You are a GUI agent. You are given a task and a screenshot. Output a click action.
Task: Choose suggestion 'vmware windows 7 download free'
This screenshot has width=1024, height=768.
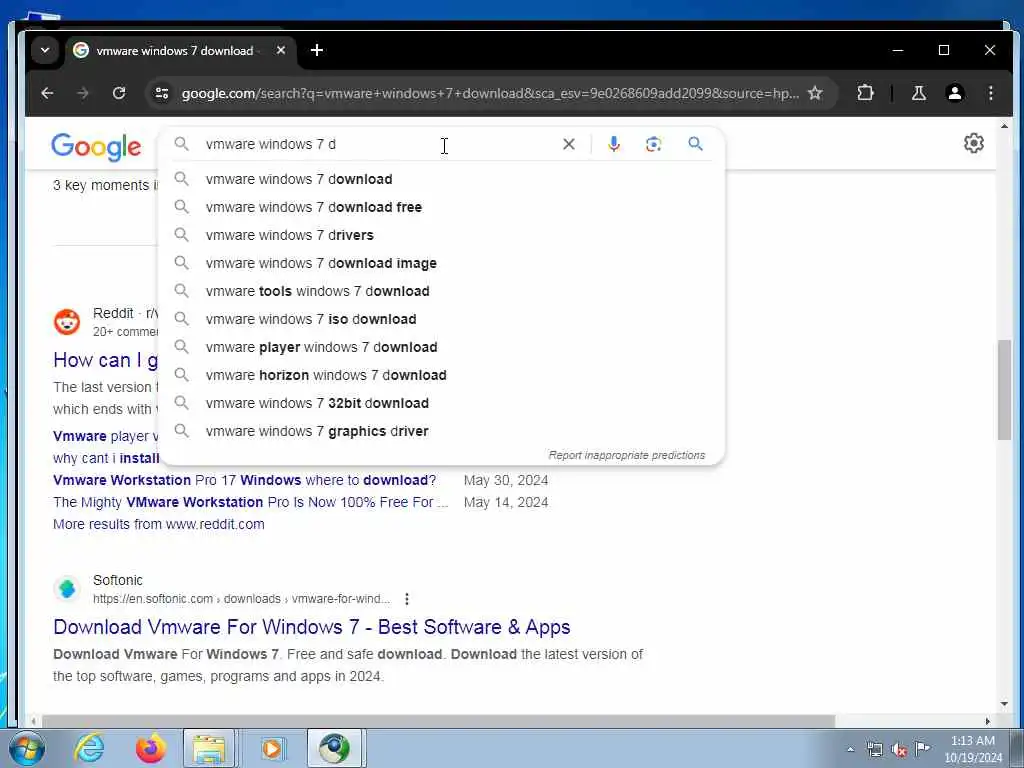point(441,207)
